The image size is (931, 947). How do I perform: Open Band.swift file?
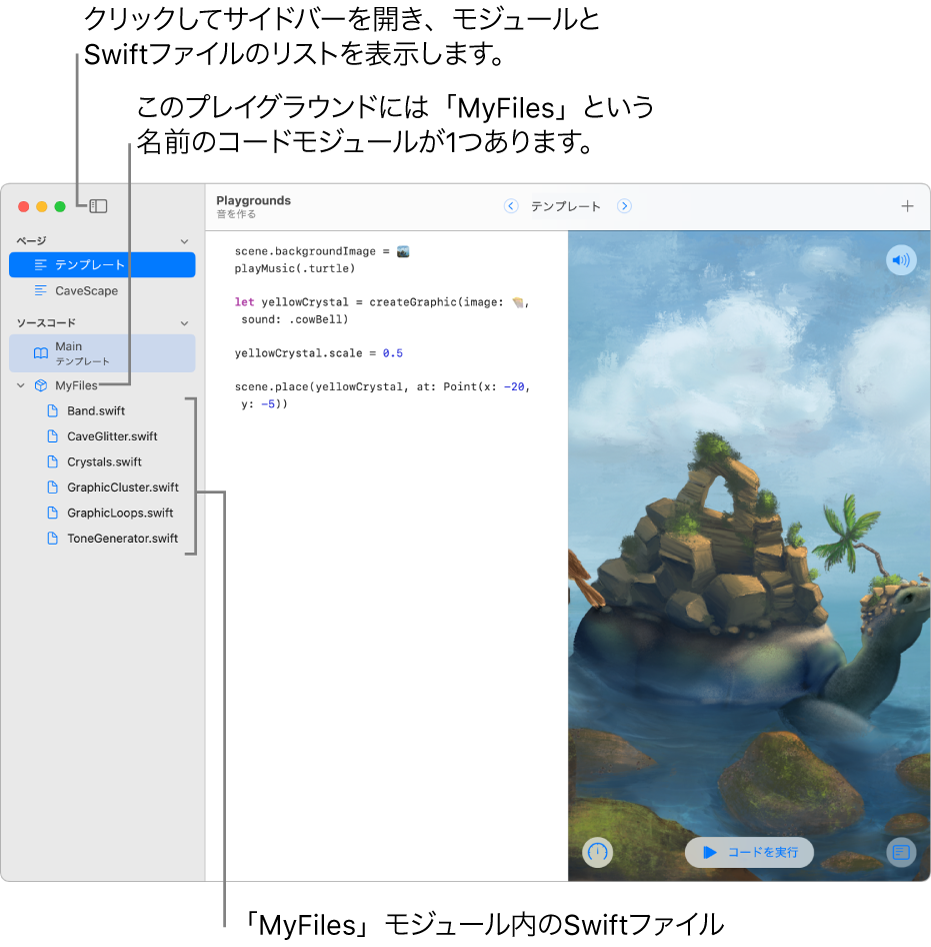pyautogui.click(x=102, y=411)
